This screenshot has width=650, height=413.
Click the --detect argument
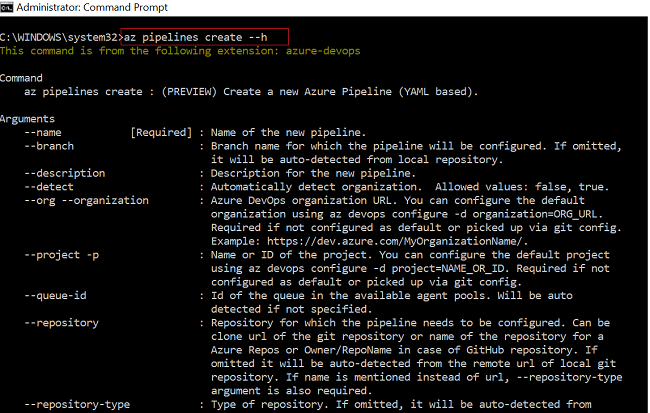point(49,187)
